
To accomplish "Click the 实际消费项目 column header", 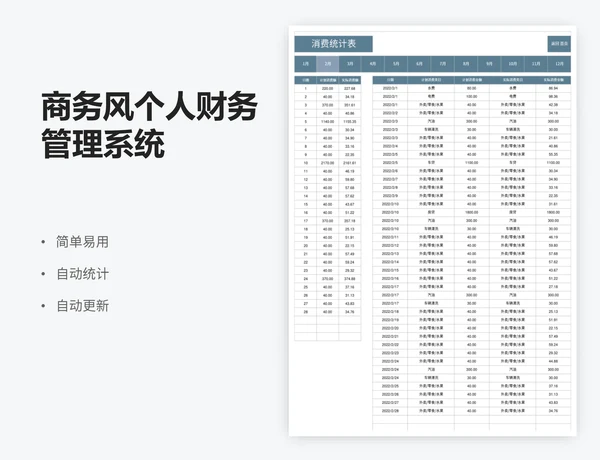I will tap(513, 80).
